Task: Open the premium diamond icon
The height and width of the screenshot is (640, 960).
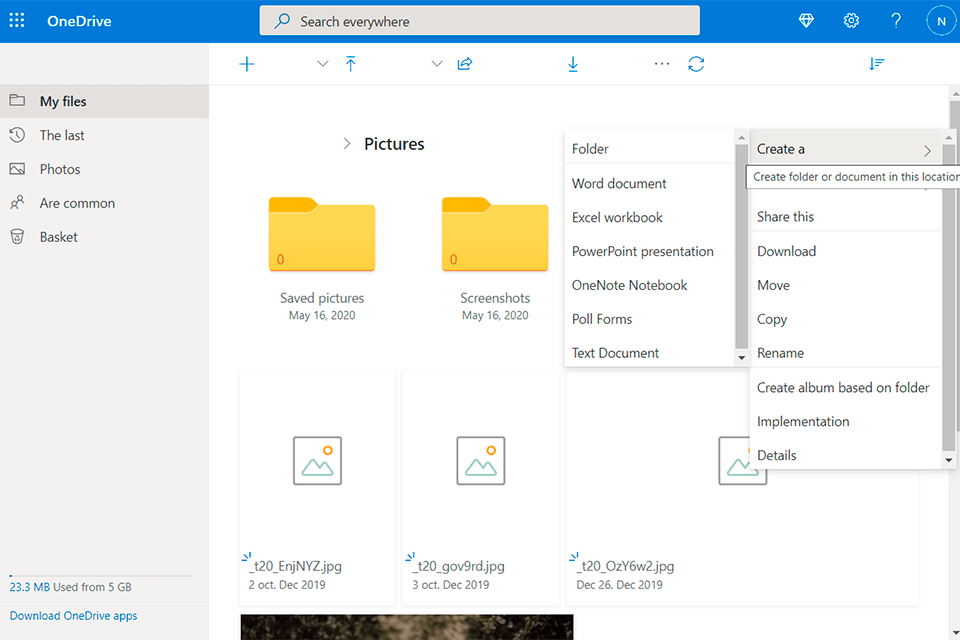Action: pyautogui.click(x=806, y=21)
